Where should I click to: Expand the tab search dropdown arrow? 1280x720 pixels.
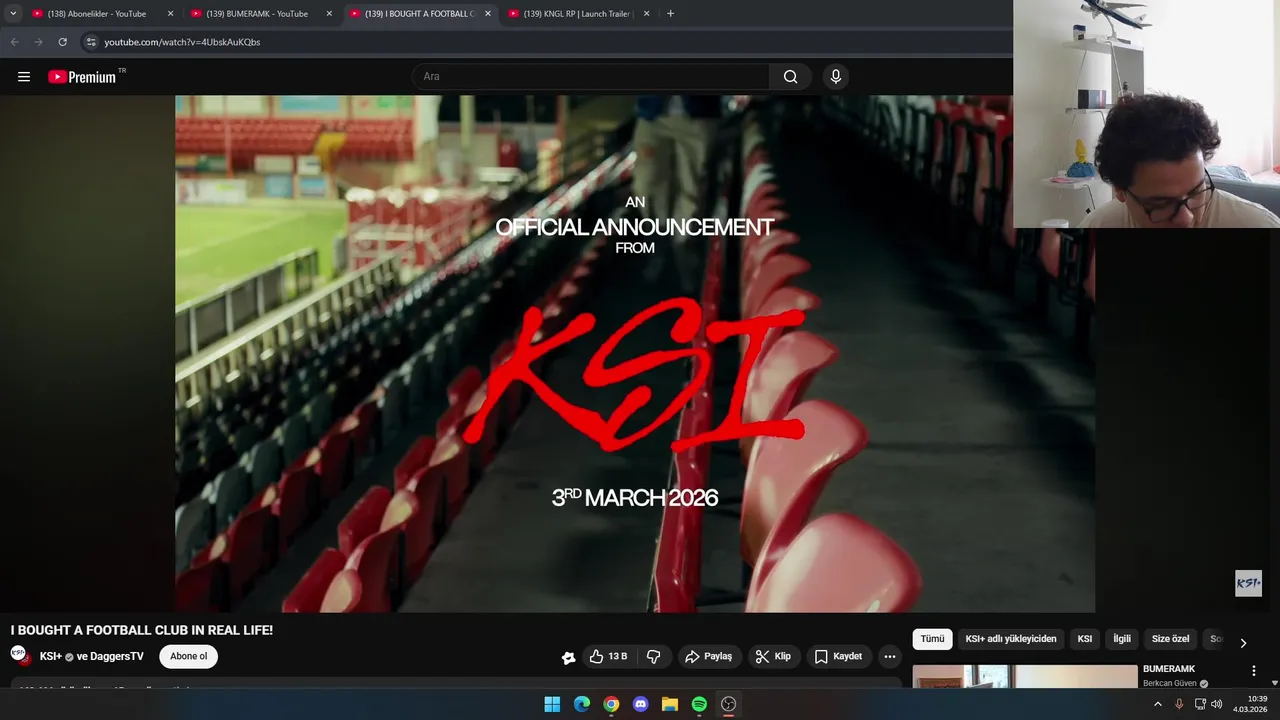[x=13, y=14]
